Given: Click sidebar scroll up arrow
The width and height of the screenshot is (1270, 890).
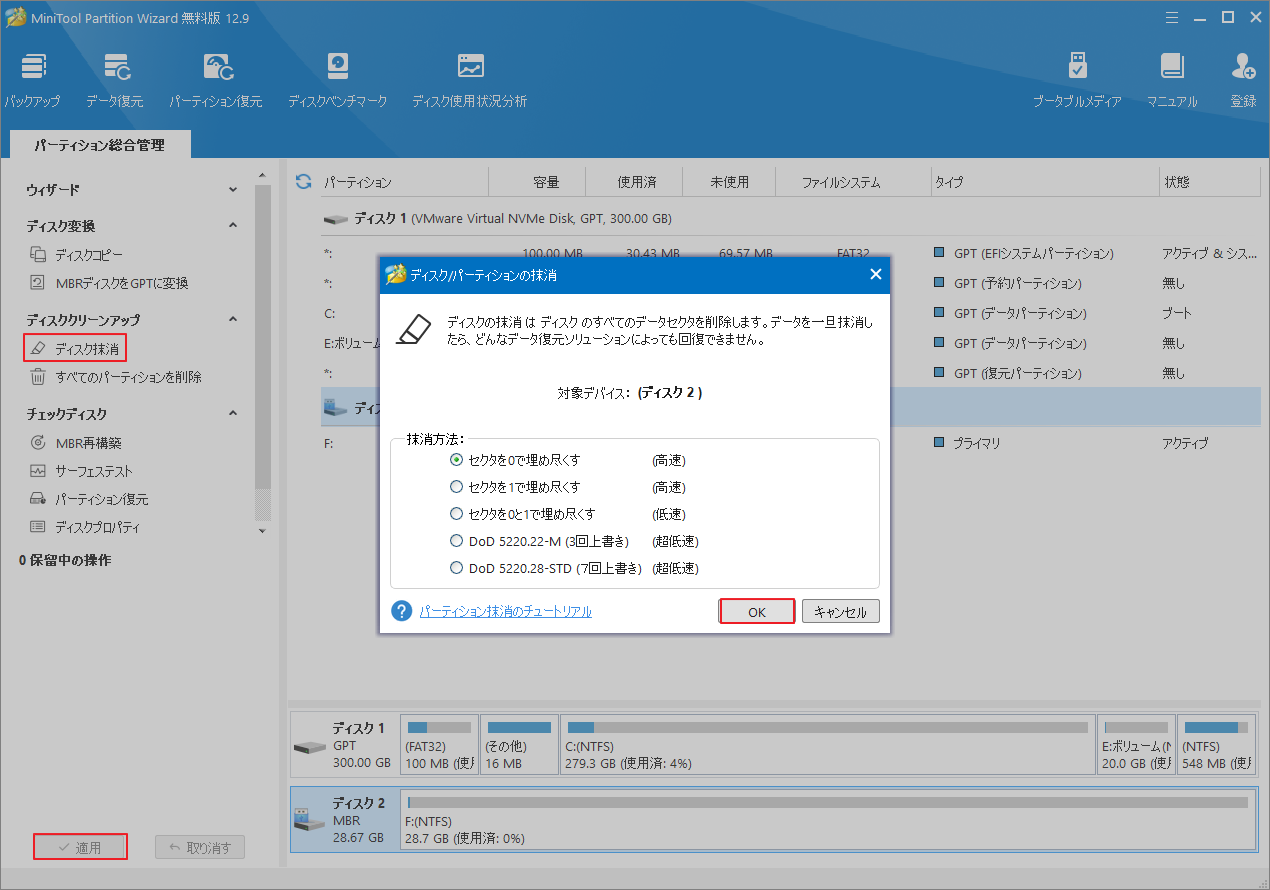Looking at the screenshot, I should click(263, 176).
